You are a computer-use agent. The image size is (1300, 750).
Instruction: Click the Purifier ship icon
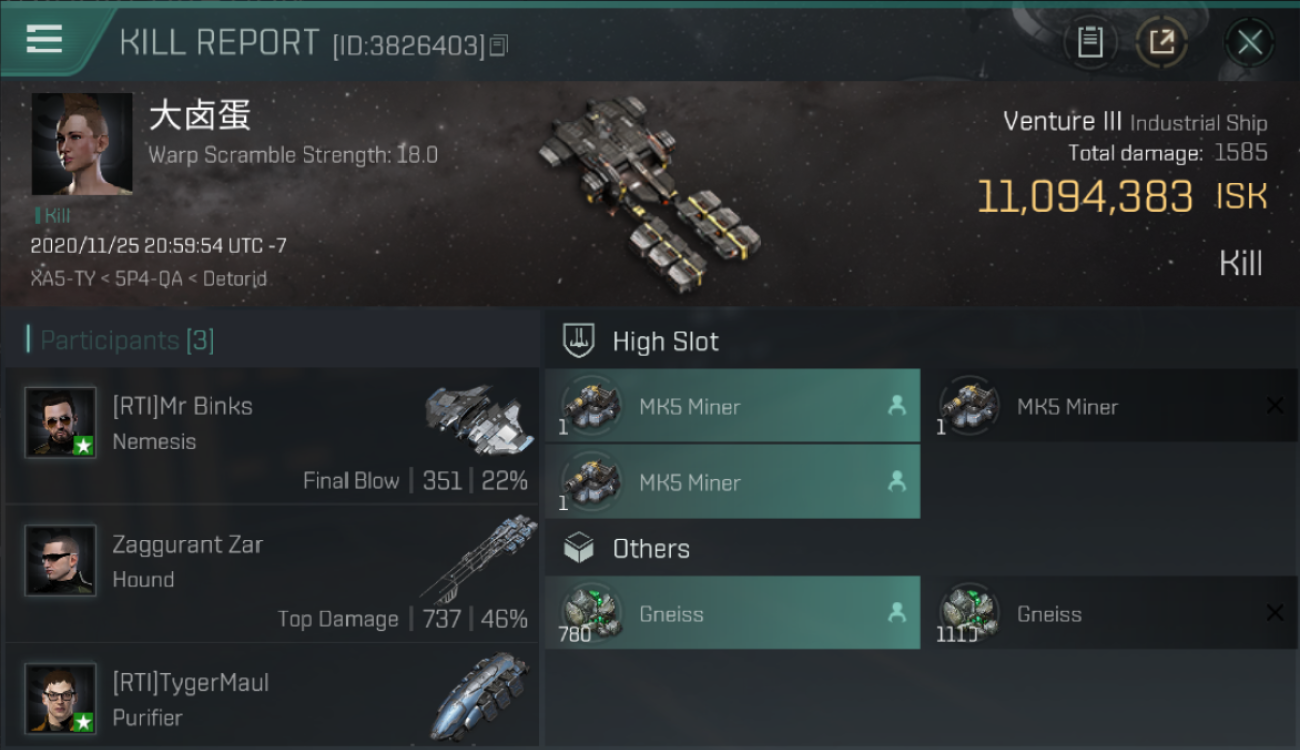click(480, 696)
